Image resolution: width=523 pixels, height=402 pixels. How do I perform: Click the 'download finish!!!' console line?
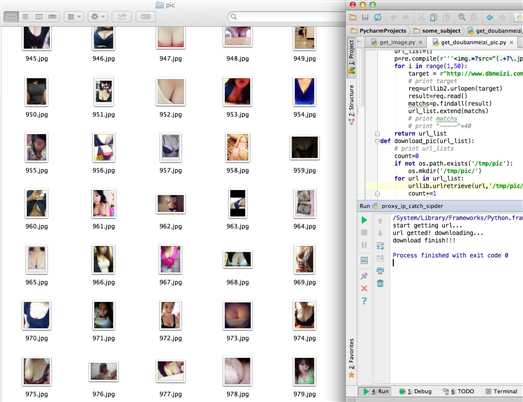pos(424,240)
